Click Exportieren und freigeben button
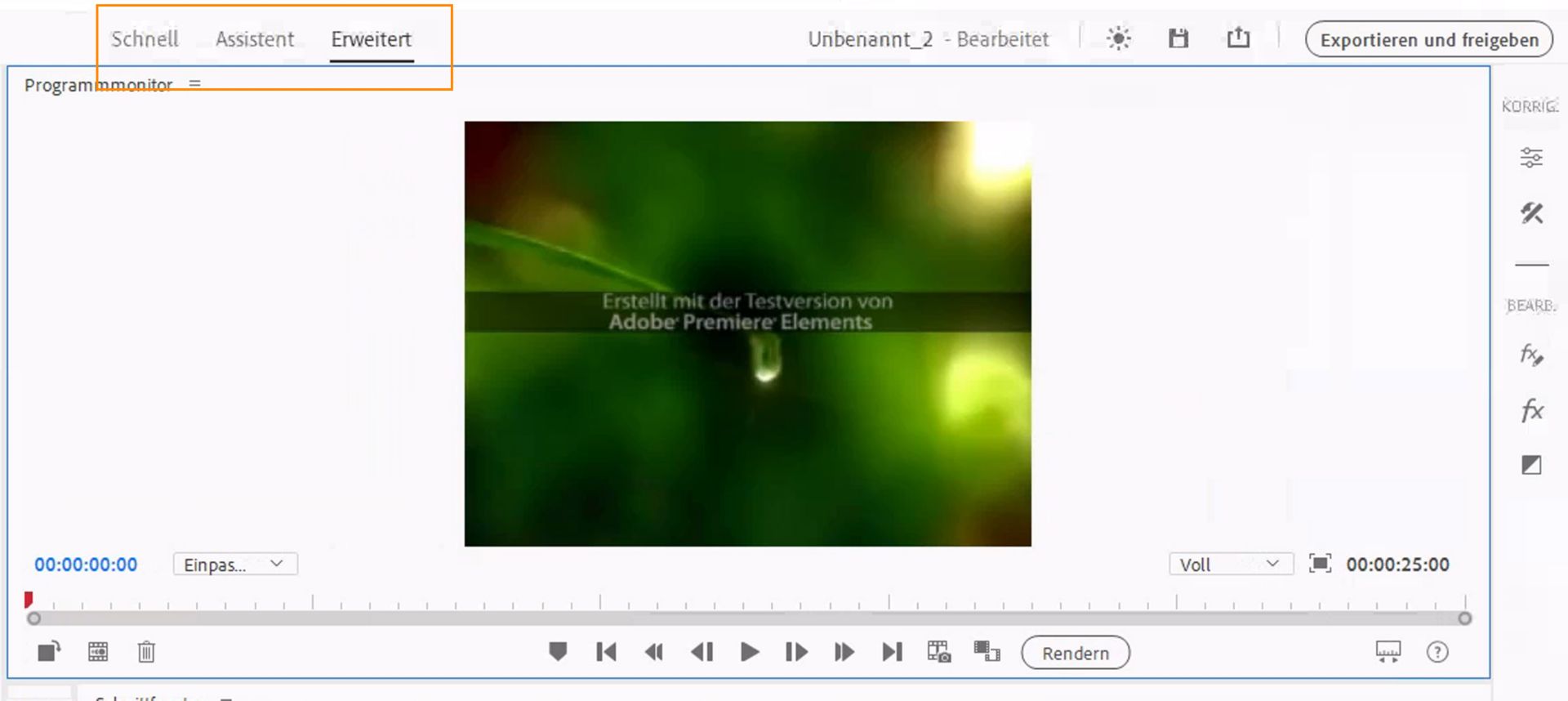The height and width of the screenshot is (701, 1568). [x=1428, y=40]
